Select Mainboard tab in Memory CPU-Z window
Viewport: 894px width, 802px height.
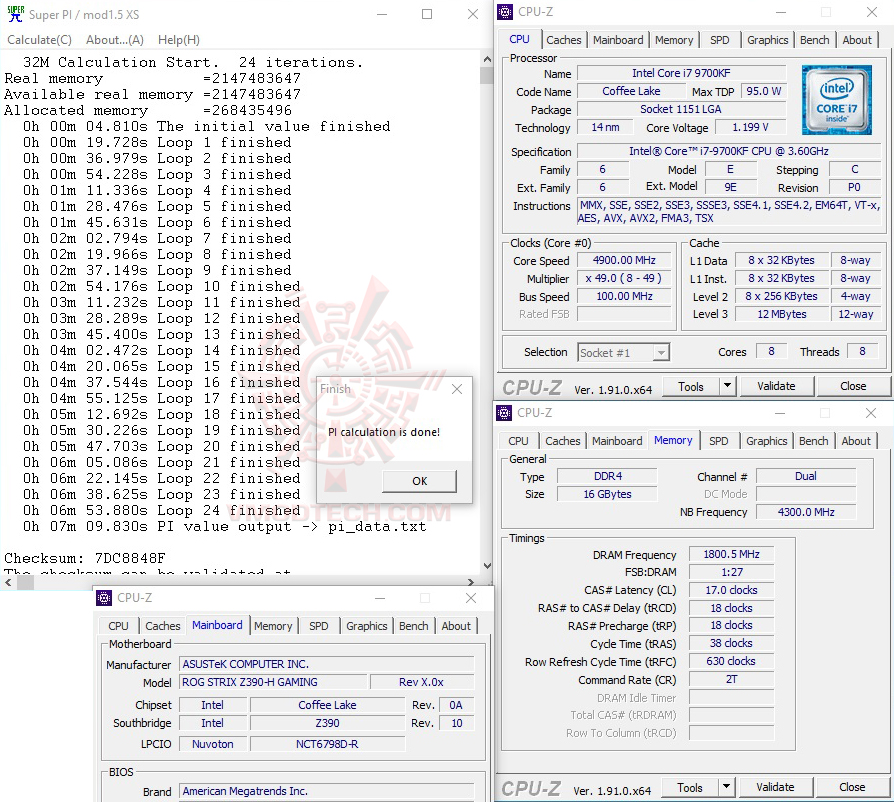[617, 441]
